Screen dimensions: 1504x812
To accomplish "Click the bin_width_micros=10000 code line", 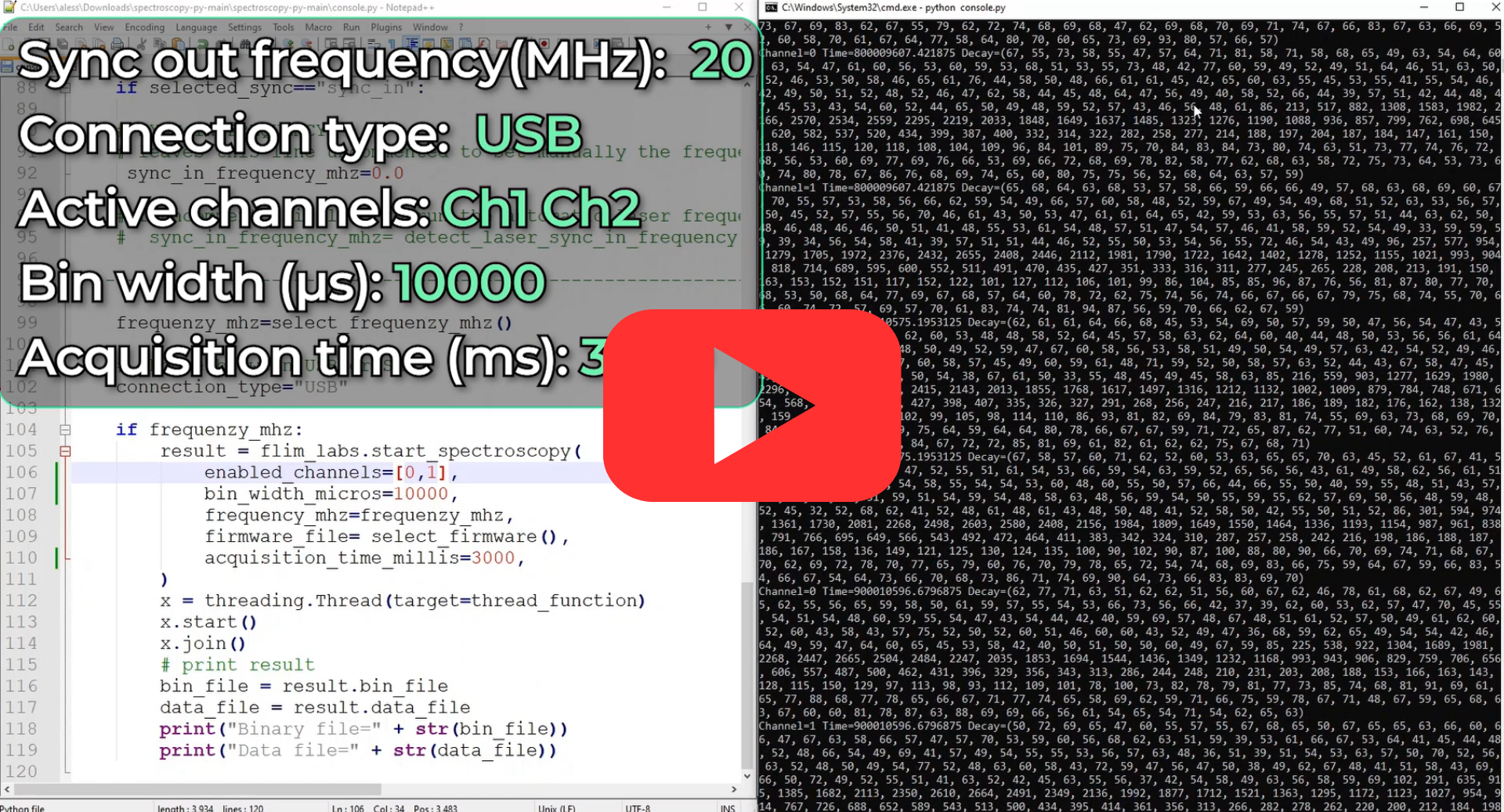I will [331, 494].
